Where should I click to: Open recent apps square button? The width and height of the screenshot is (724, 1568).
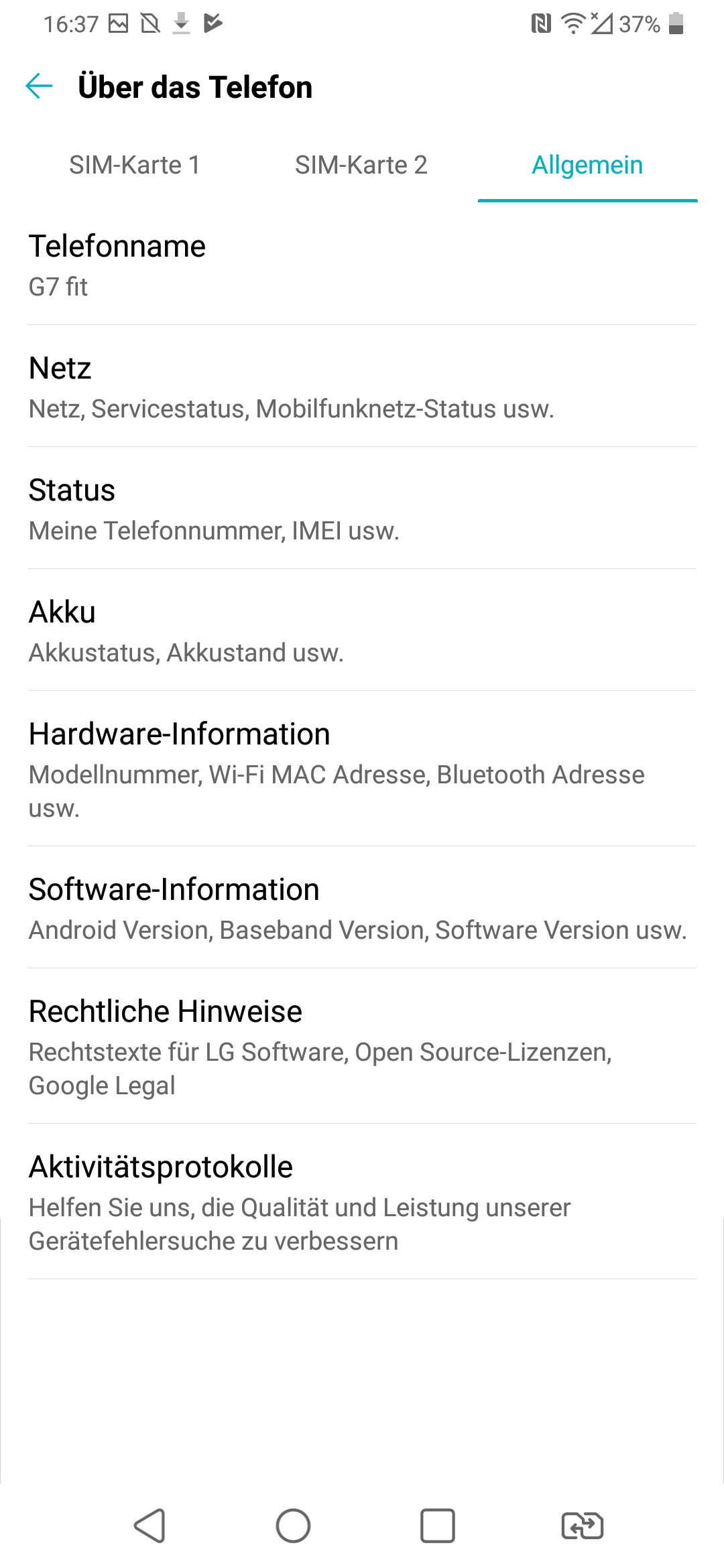coord(437,1526)
